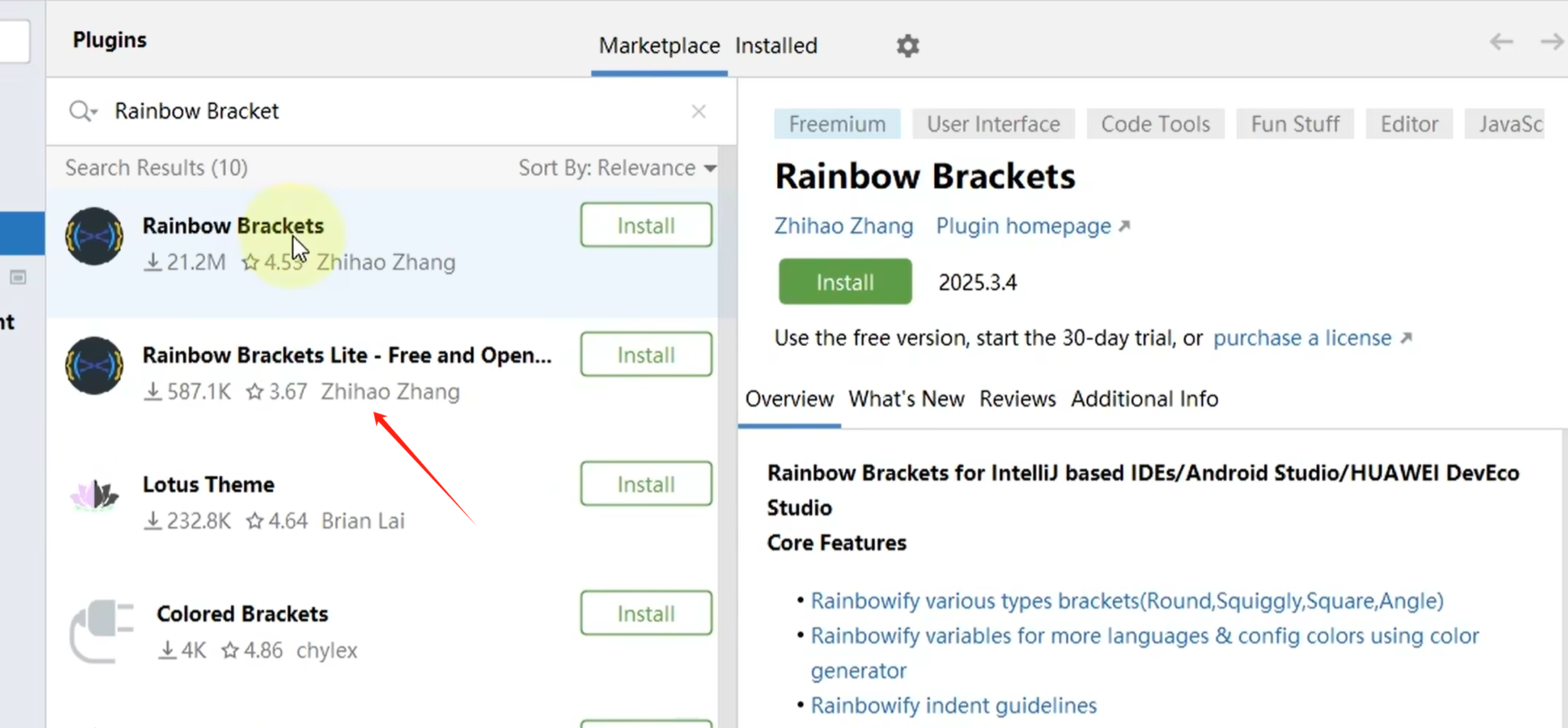Click the 587.1K downloads count
Screen dimensions: 1568x728
tap(187, 391)
